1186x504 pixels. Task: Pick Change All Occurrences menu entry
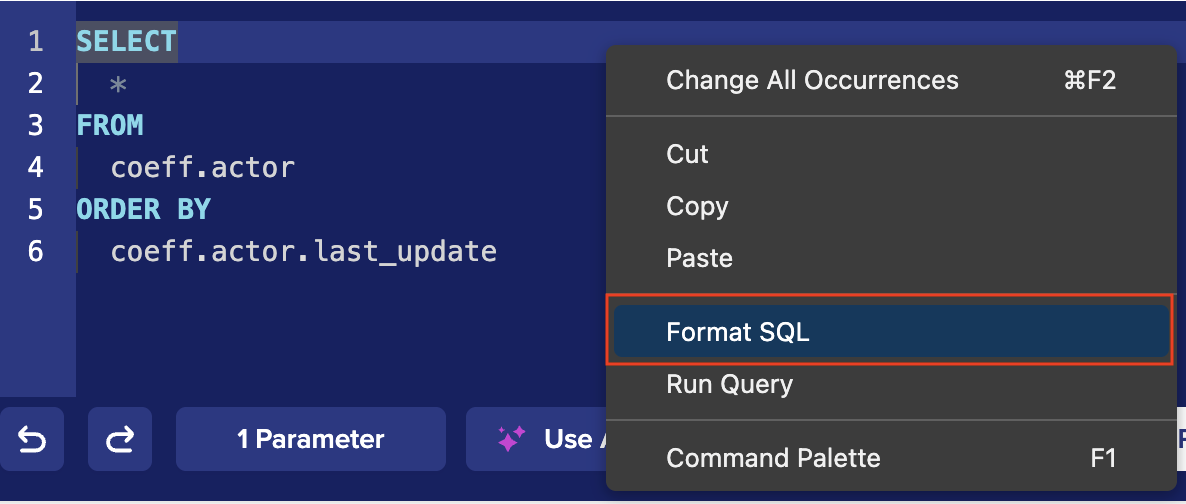(812, 80)
